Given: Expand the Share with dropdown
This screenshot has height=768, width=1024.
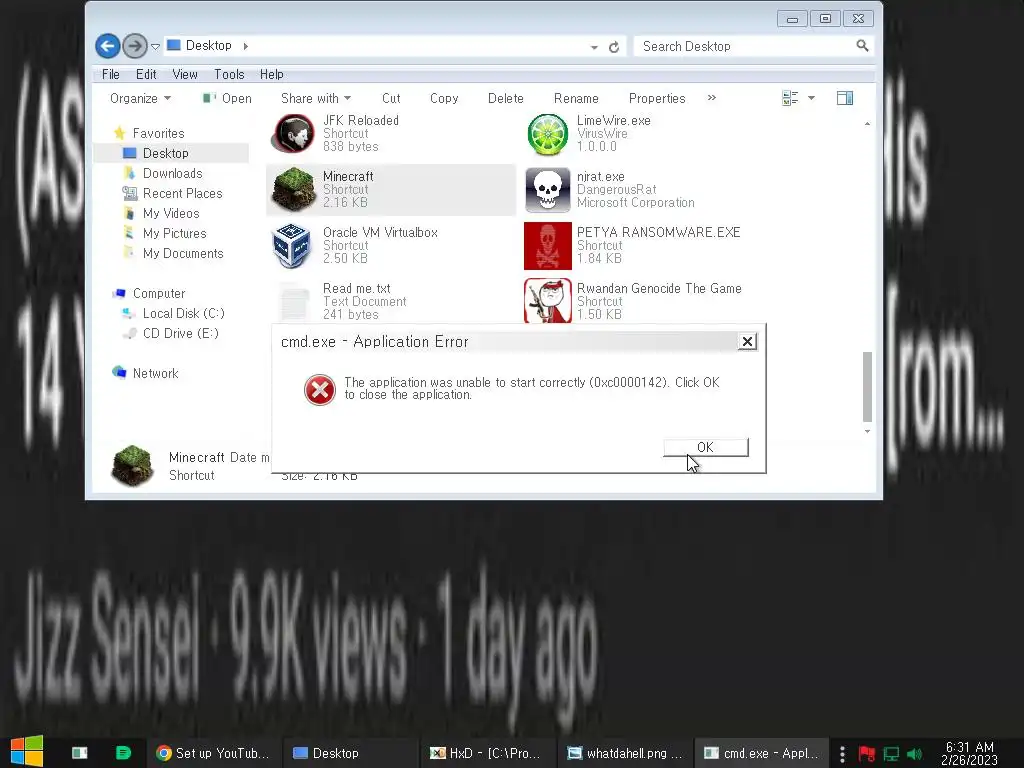Looking at the screenshot, I should 316,99.
